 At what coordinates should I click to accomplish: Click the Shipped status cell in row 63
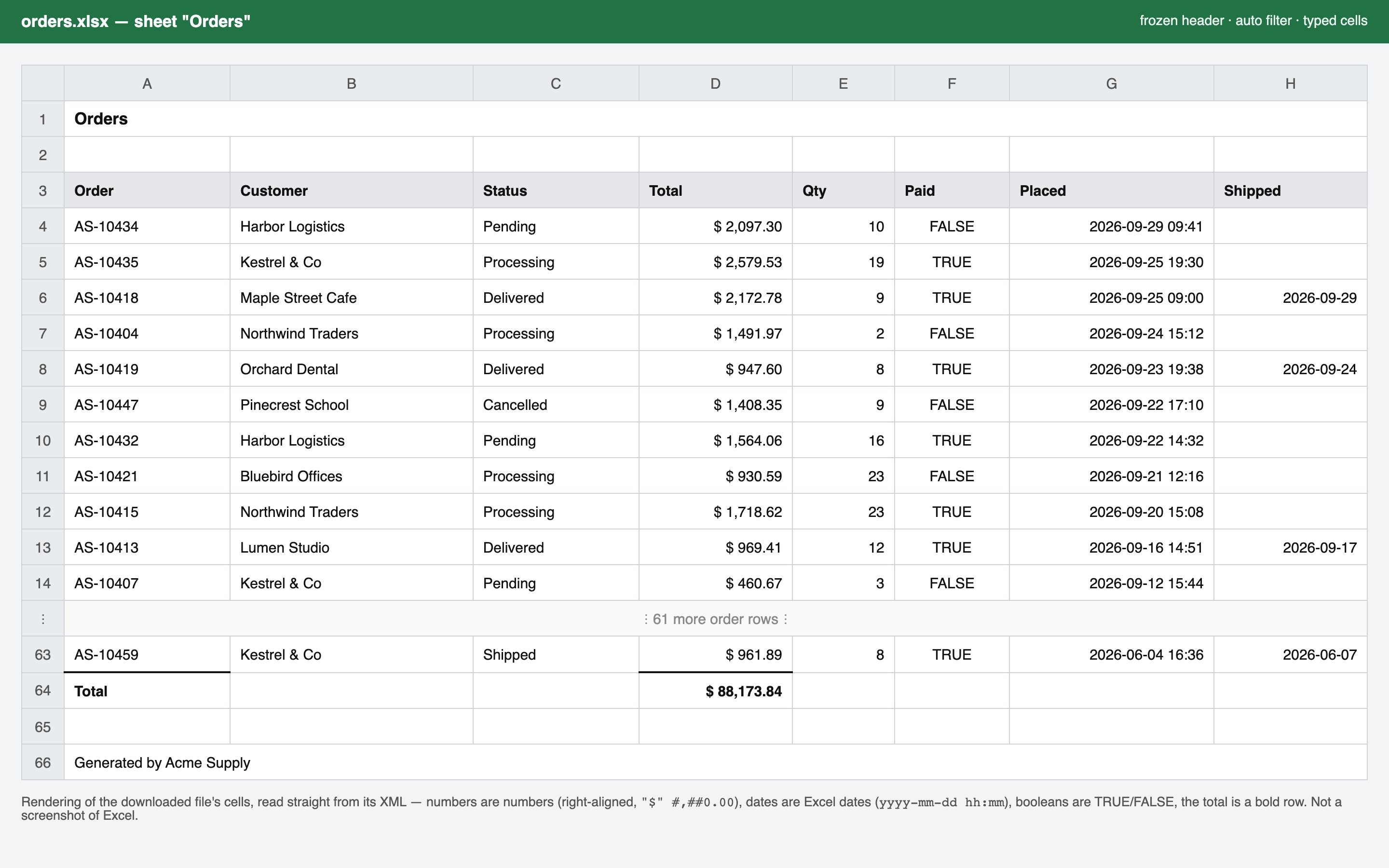(x=556, y=654)
